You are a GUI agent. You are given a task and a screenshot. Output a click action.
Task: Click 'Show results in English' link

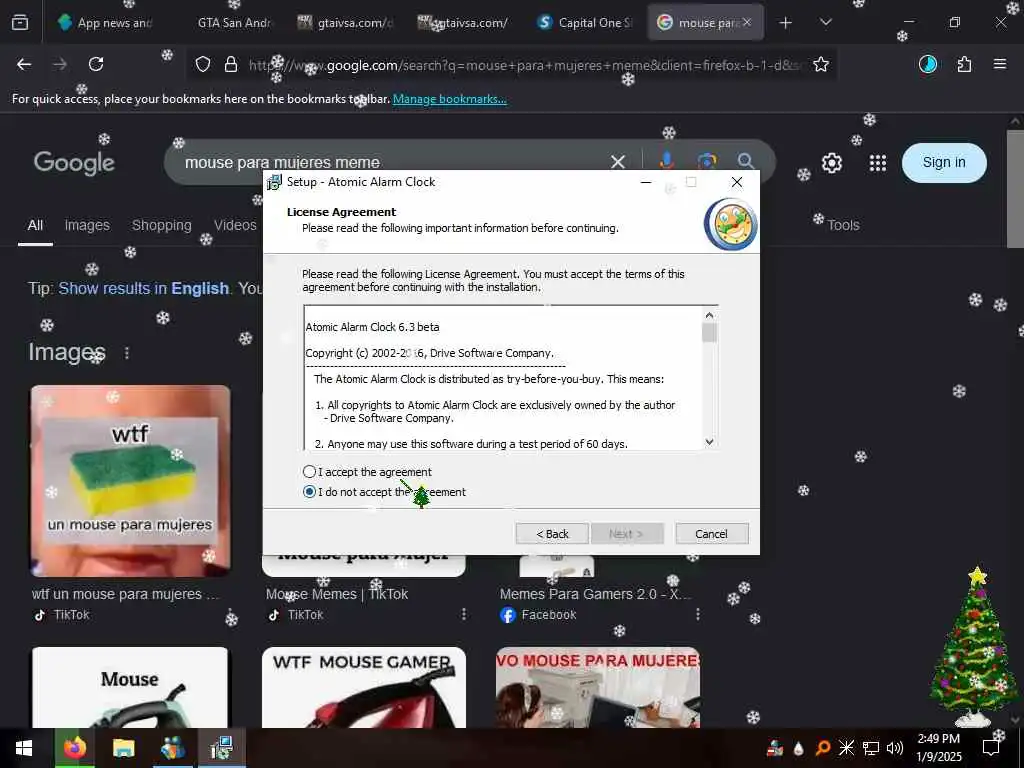tap(143, 289)
